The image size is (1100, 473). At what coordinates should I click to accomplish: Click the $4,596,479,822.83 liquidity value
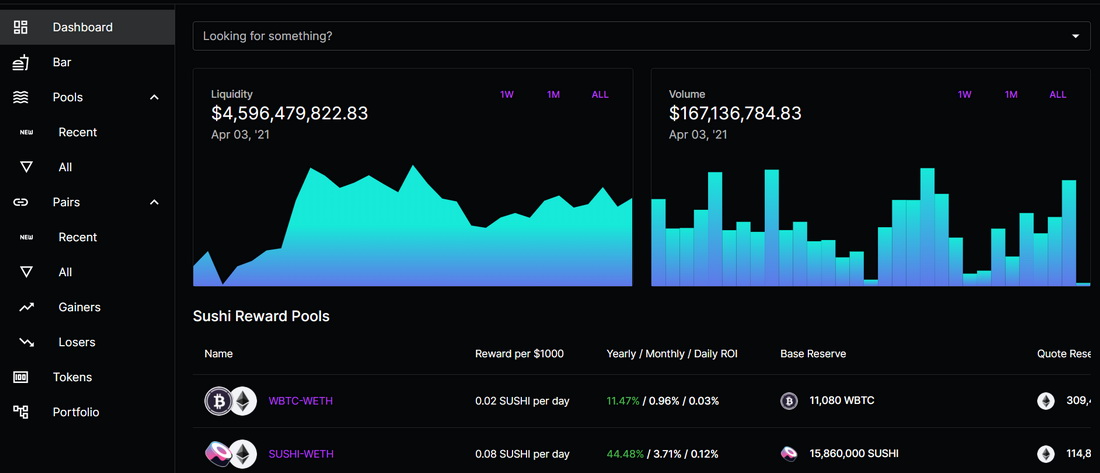point(290,113)
